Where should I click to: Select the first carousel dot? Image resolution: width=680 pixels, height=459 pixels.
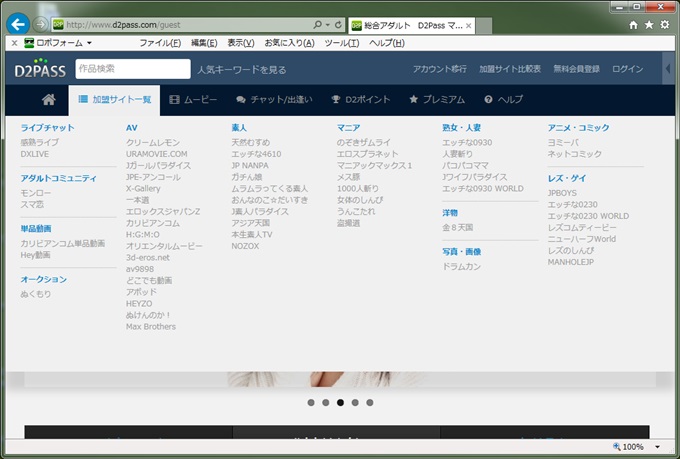point(311,403)
